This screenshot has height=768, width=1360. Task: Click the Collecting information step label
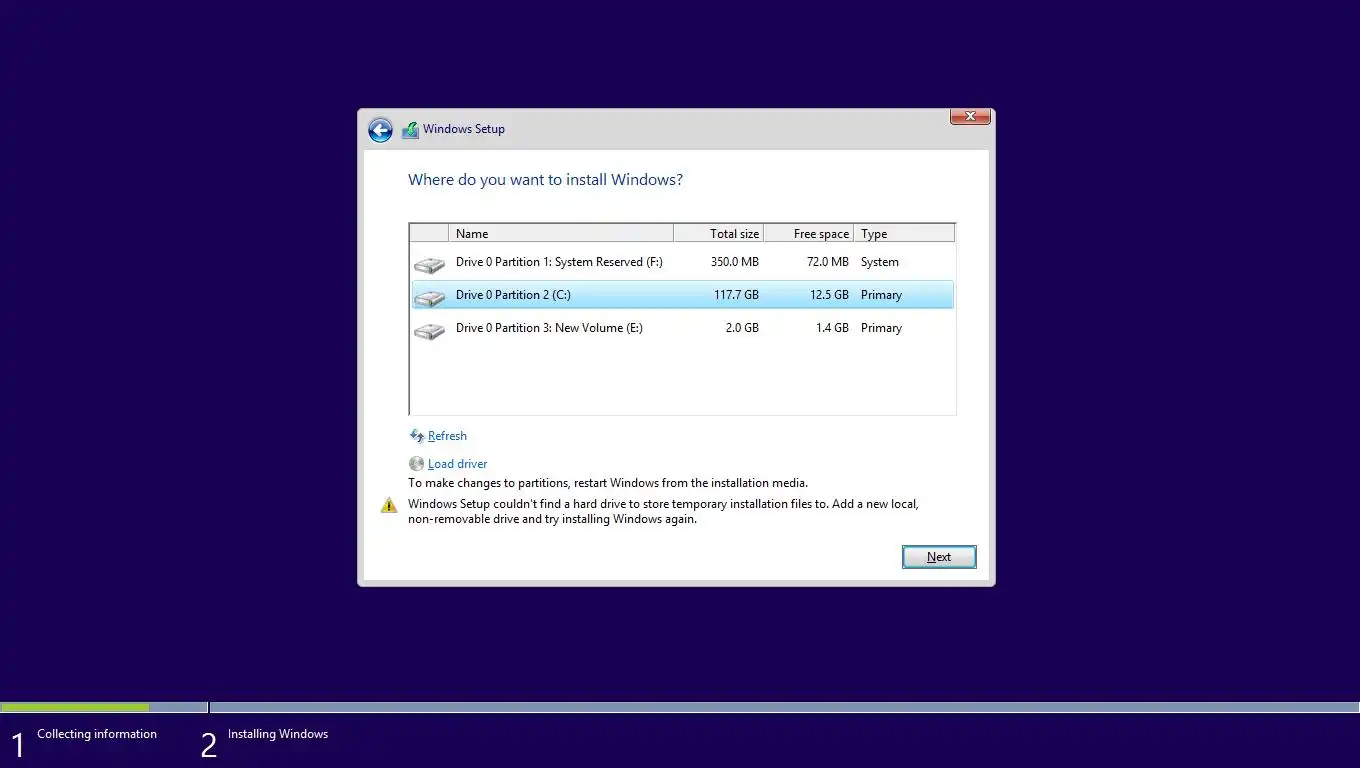click(97, 734)
